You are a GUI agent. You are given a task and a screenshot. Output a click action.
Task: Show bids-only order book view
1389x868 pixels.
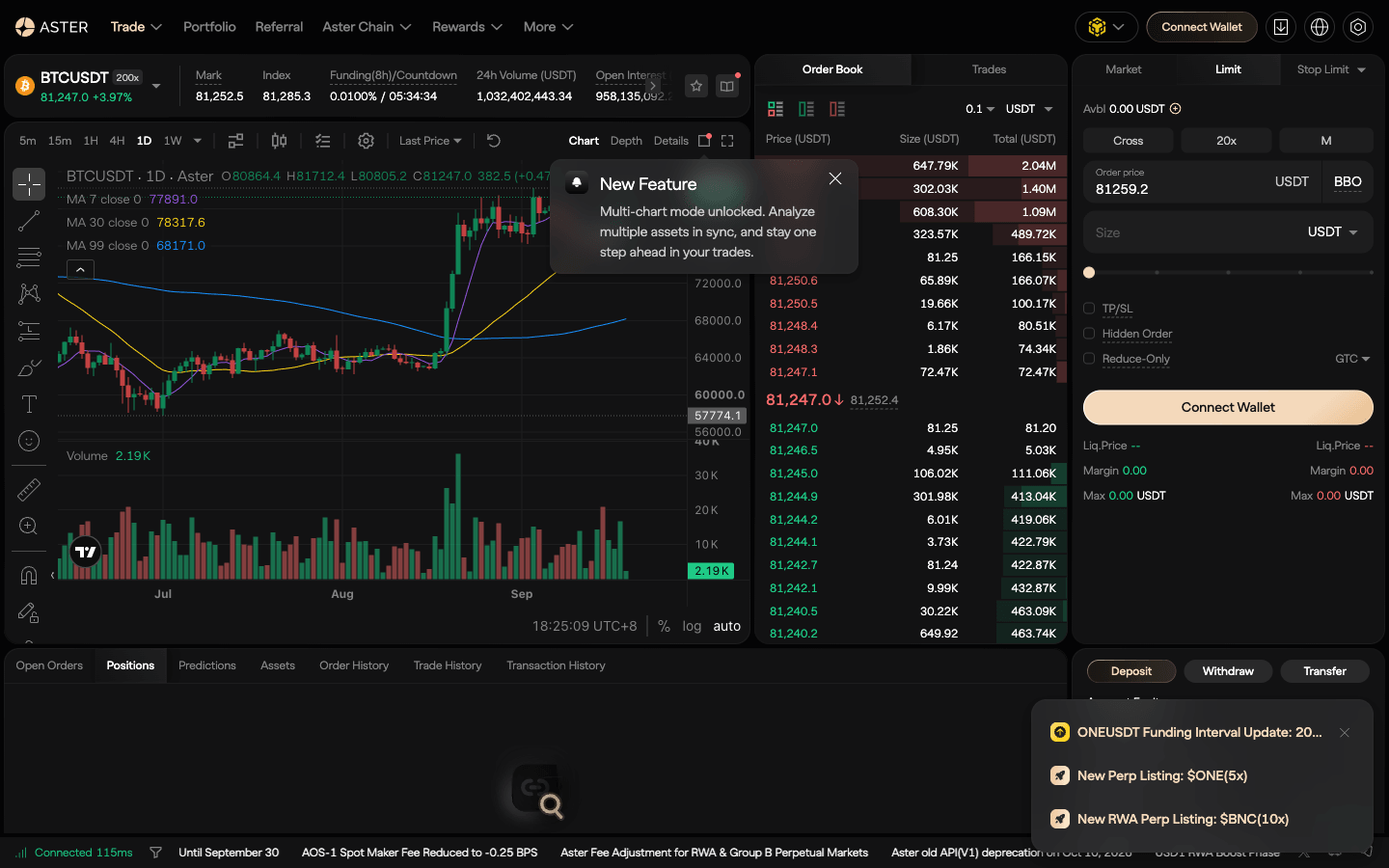[x=806, y=109]
